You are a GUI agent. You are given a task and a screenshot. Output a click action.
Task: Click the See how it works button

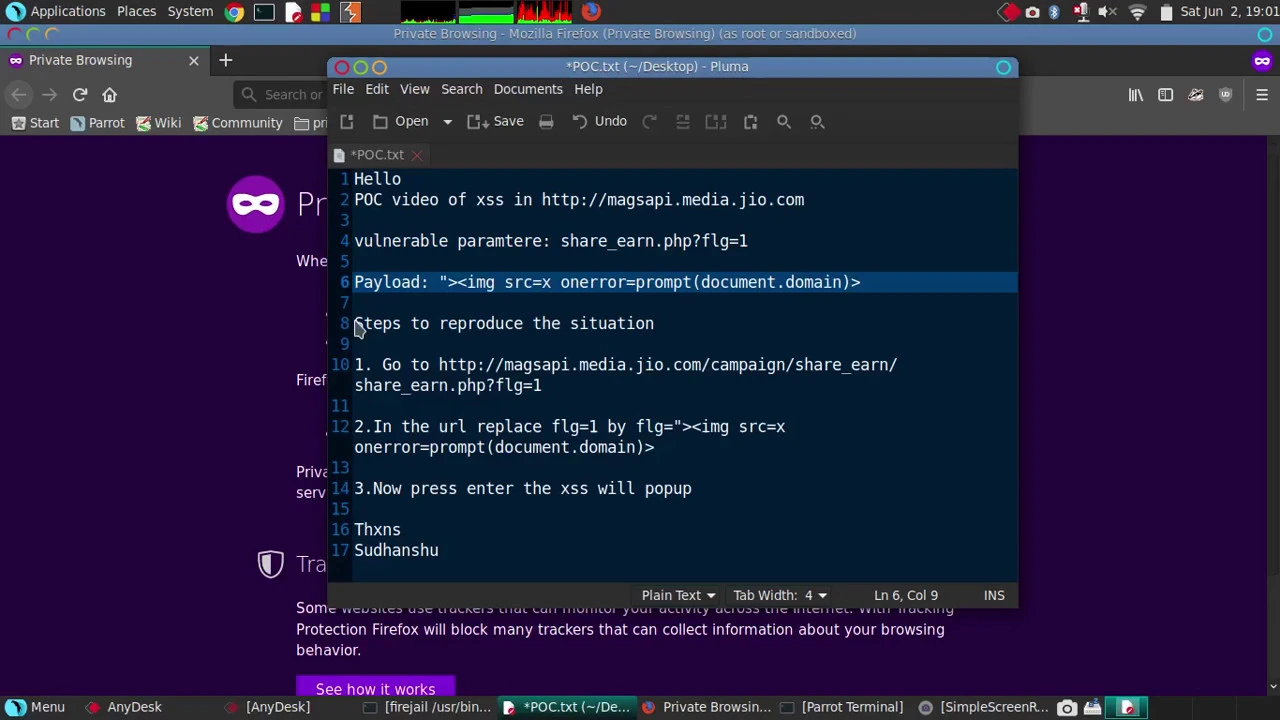pyautogui.click(x=375, y=688)
